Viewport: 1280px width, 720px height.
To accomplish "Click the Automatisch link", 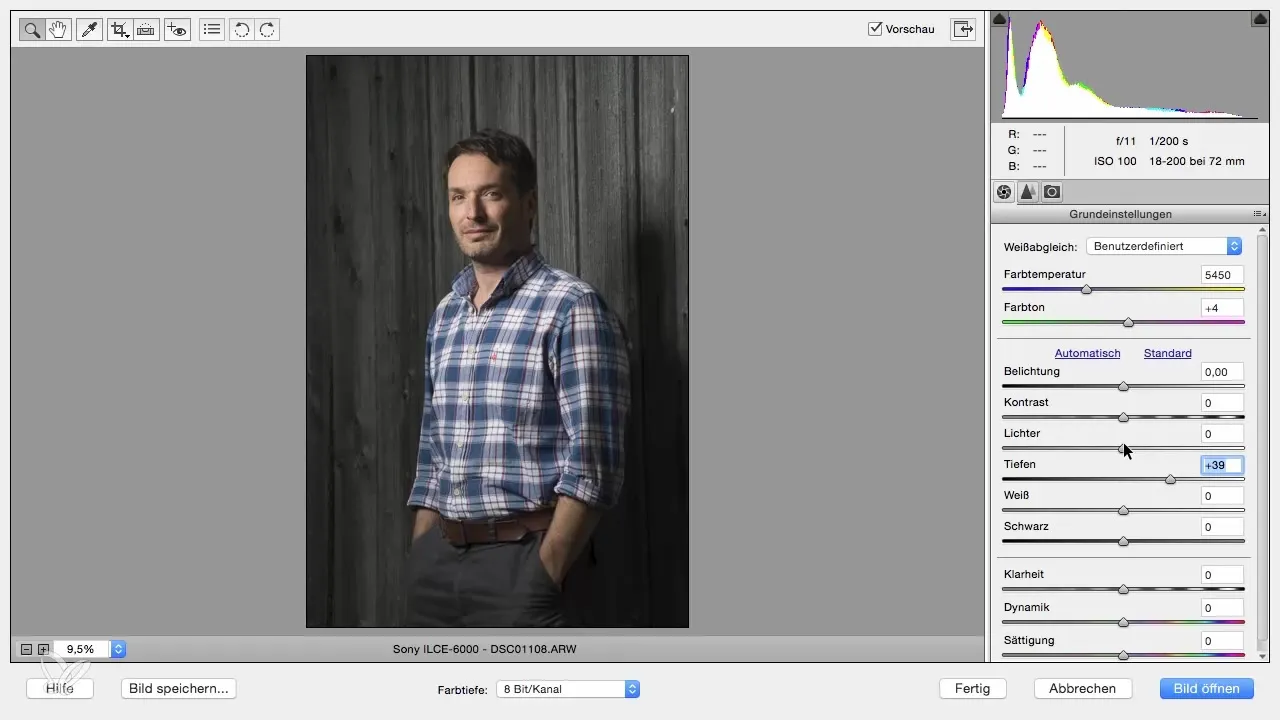I will click(1087, 353).
